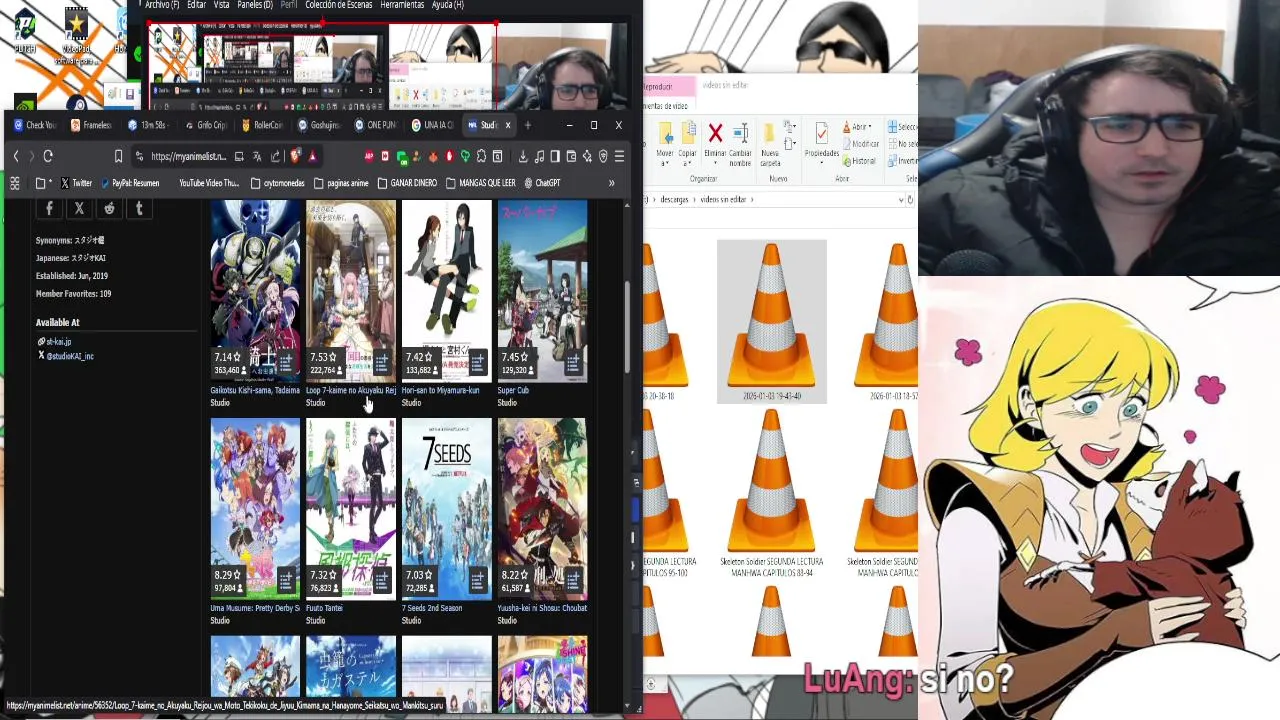Click the browser address bar URL
This screenshot has height=720, width=1280.
[x=188, y=156]
